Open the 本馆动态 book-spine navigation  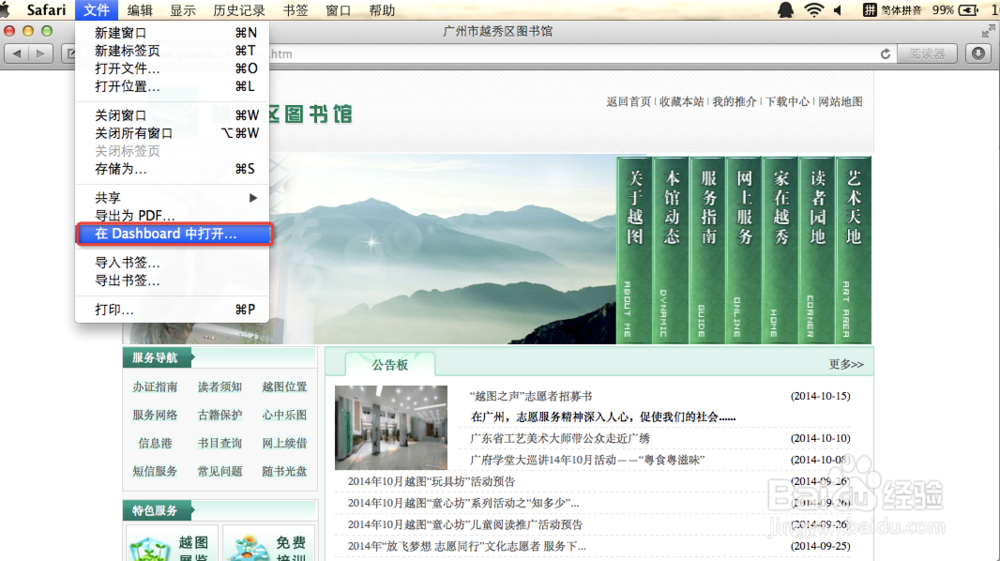coord(671,250)
